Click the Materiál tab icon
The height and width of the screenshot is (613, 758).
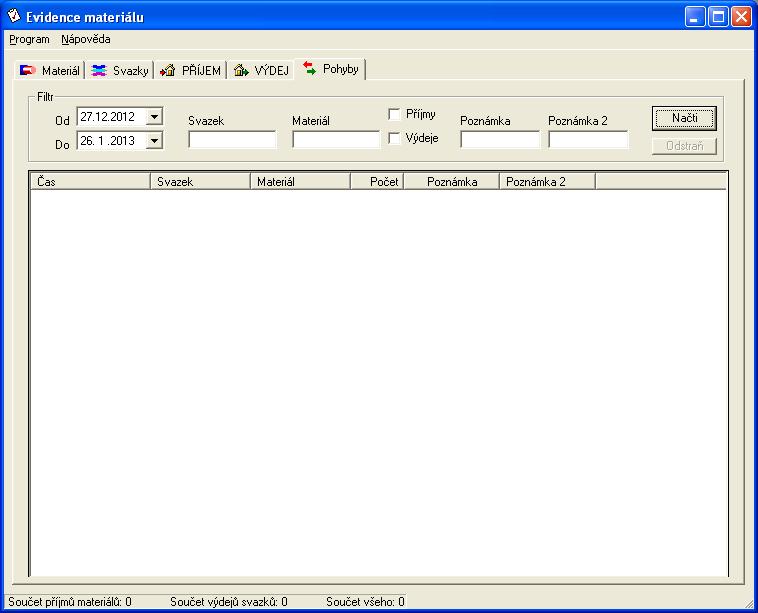tap(28, 71)
